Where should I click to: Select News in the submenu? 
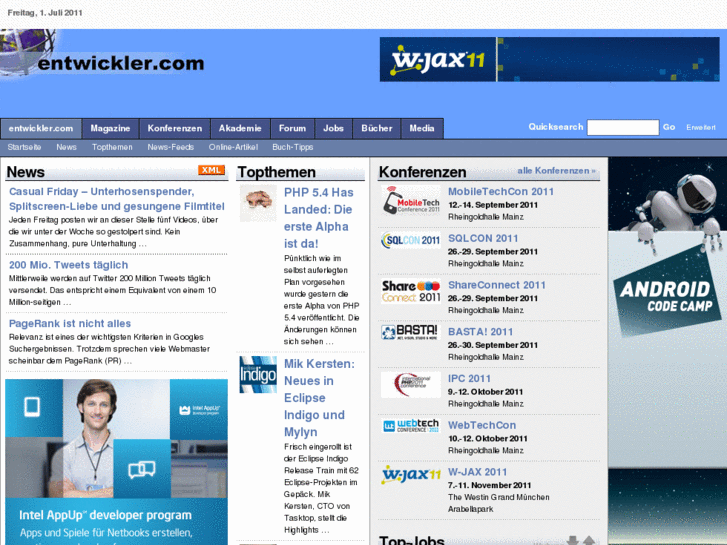[66, 147]
